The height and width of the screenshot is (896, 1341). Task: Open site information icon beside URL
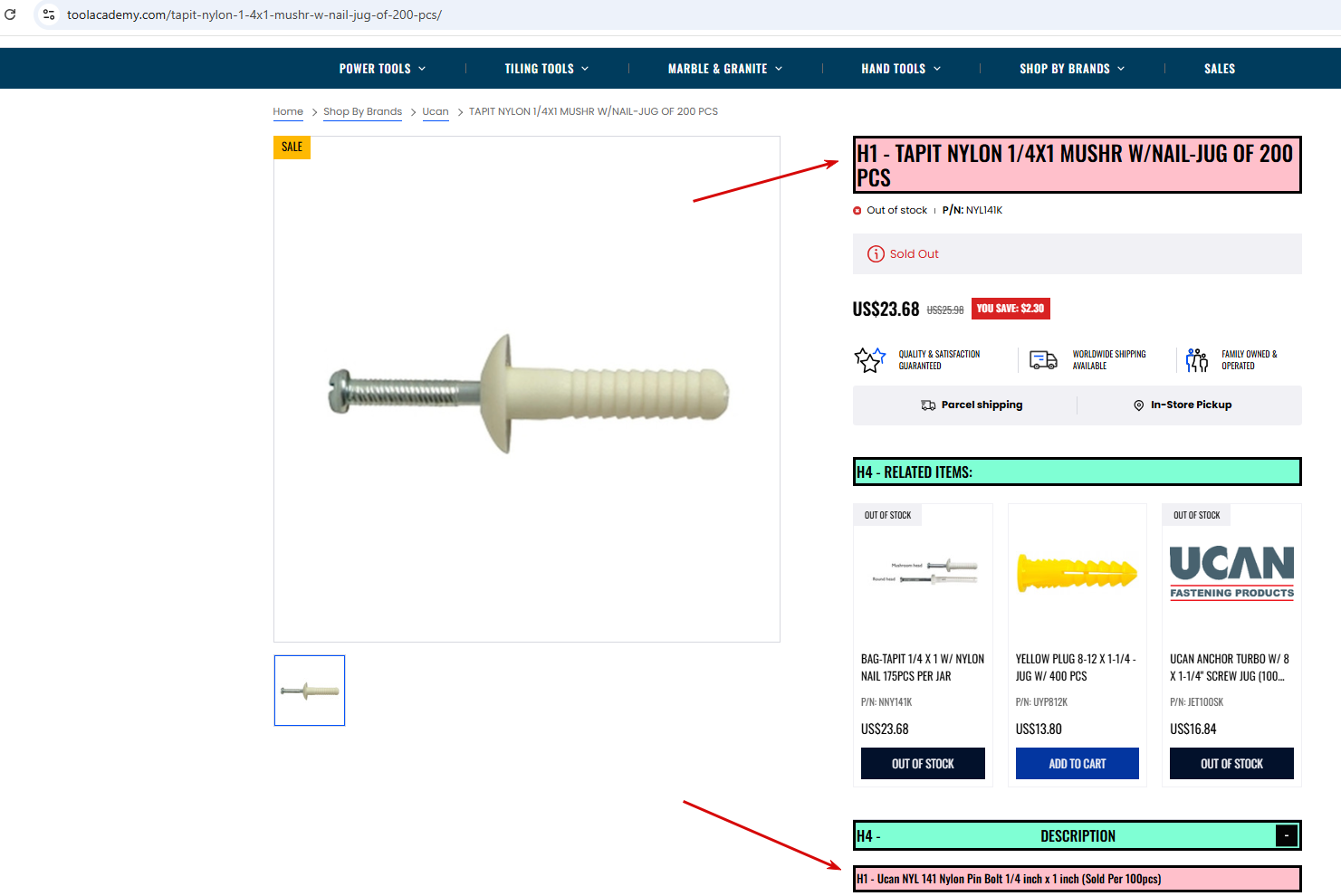click(49, 14)
